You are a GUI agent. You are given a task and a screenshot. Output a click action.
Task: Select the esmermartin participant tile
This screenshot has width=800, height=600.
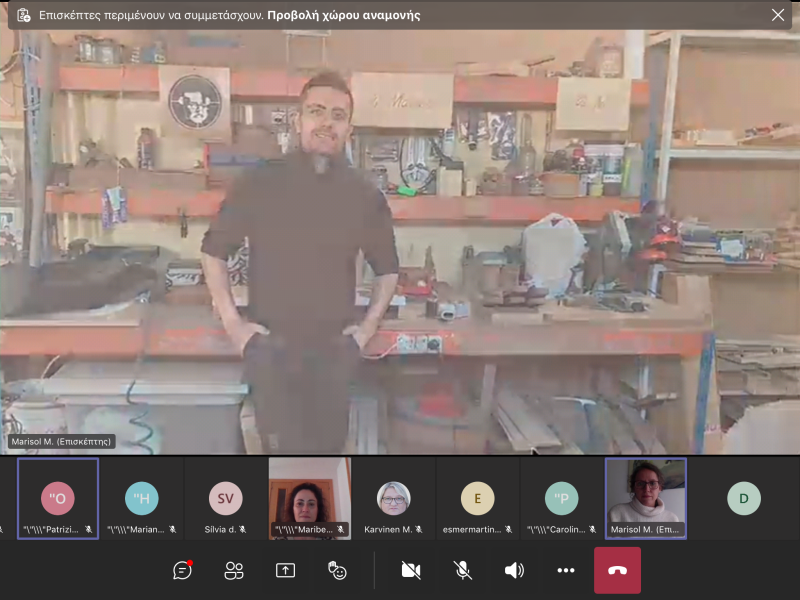477,497
